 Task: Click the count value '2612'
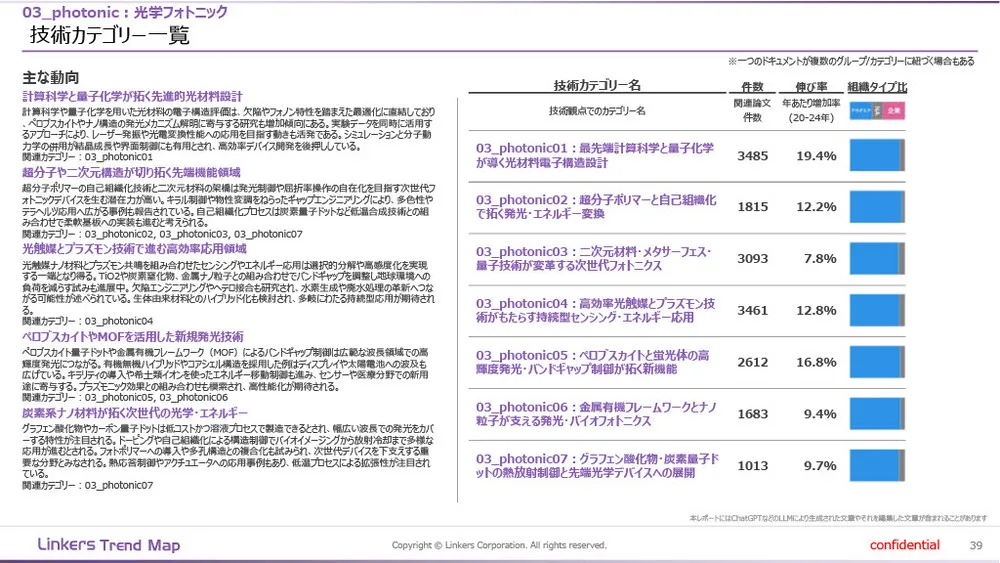[753, 362]
